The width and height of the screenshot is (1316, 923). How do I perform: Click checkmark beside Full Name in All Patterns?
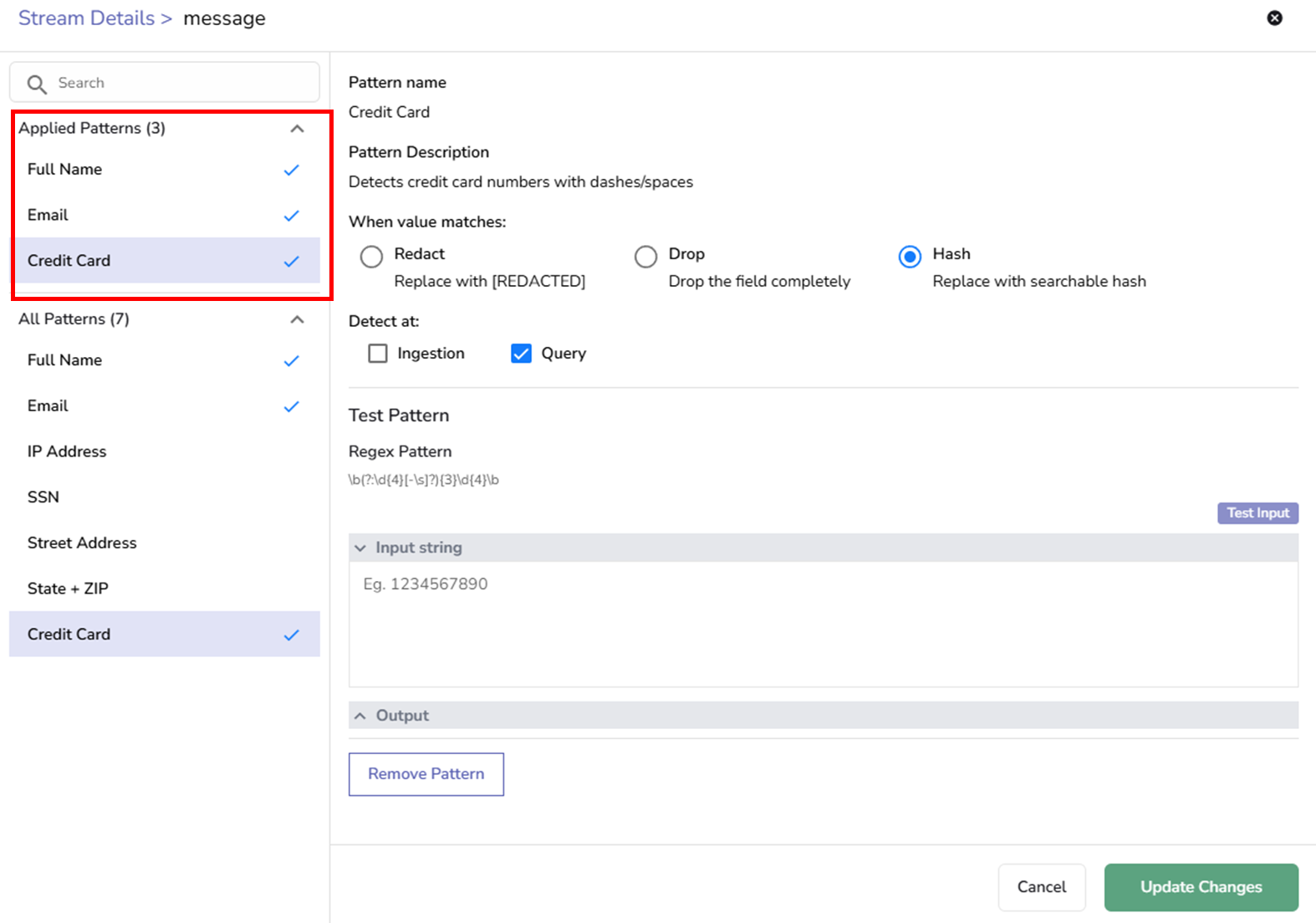tap(291, 361)
